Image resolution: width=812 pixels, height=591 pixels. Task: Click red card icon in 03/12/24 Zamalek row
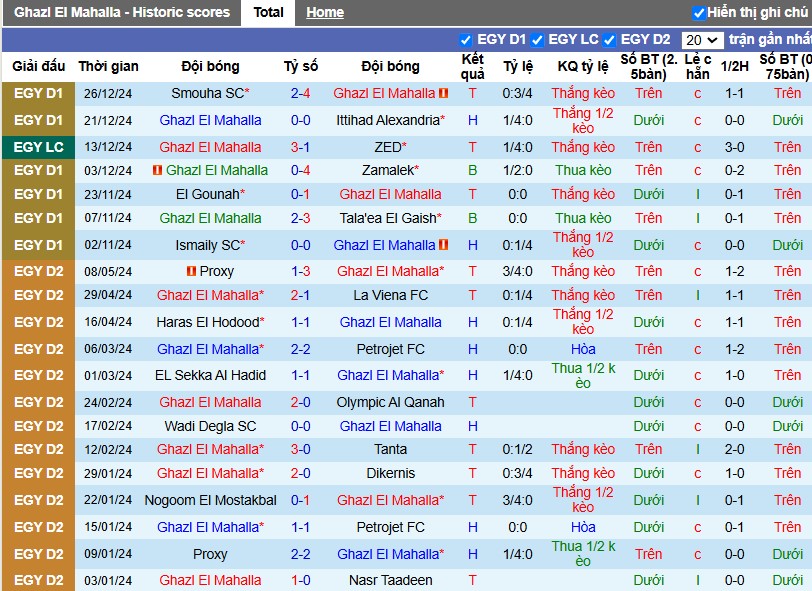158,170
